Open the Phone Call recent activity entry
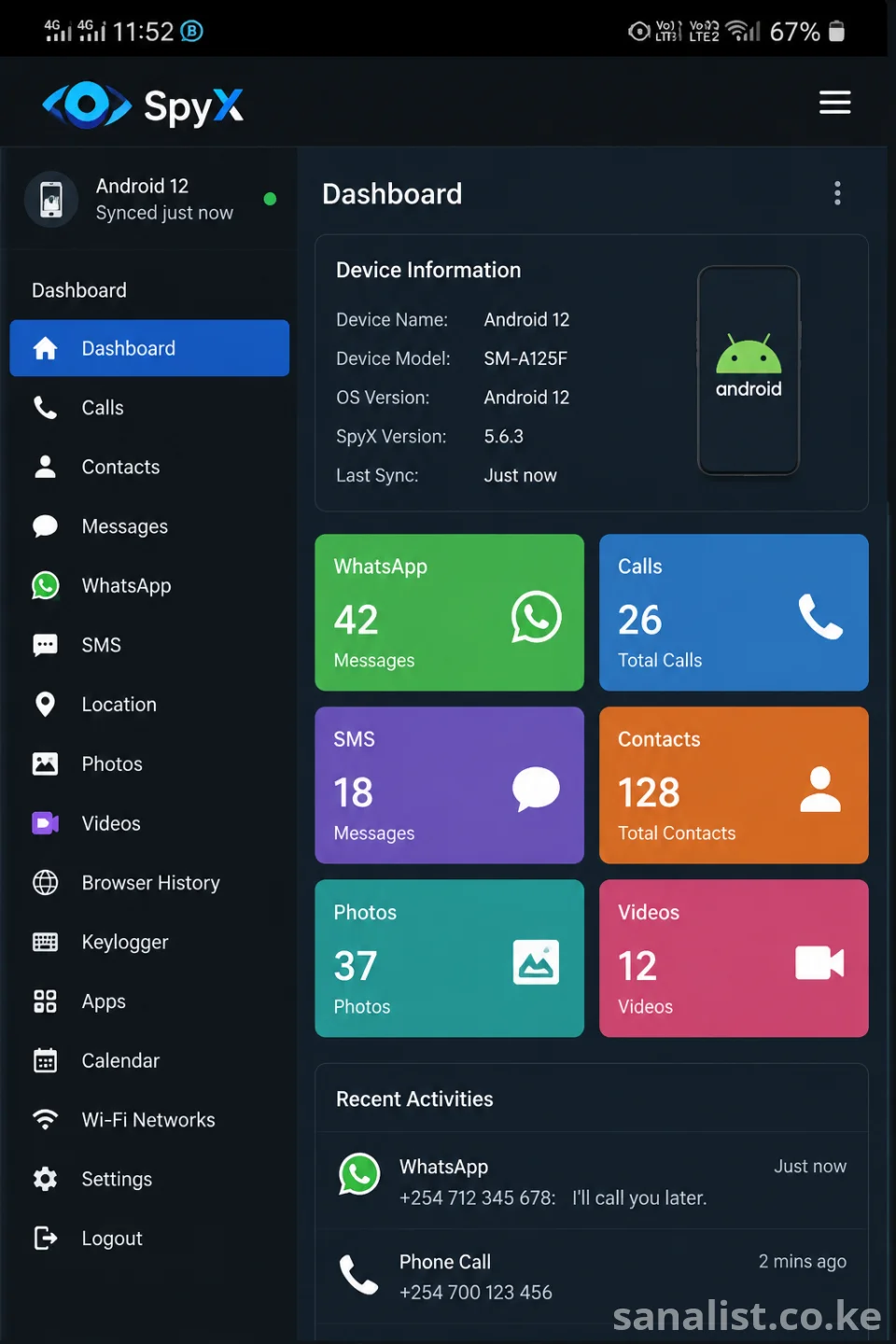This screenshot has height=1344, width=896. point(592,1277)
